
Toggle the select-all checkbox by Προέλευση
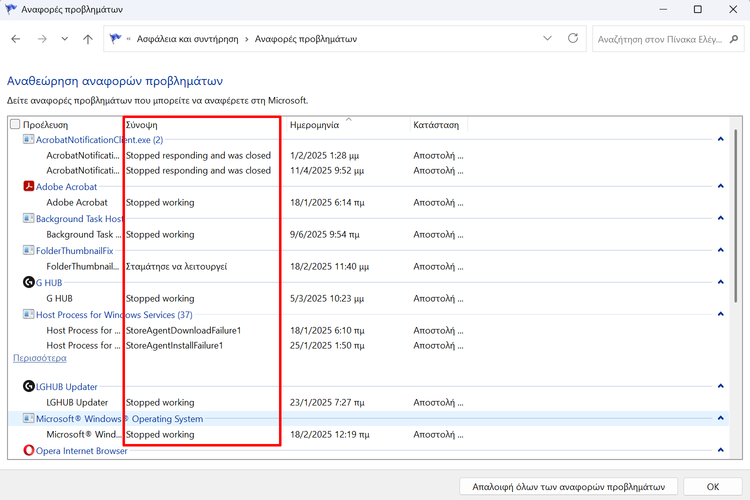(x=15, y=124)
